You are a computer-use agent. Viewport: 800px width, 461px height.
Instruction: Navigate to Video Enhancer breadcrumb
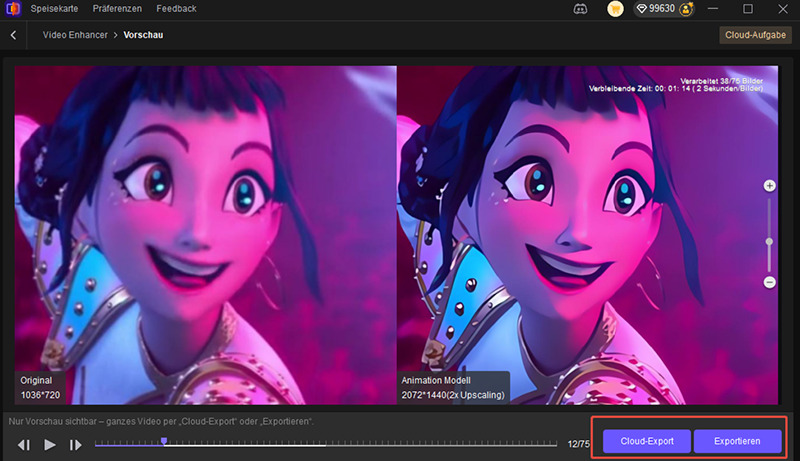click(75, 35)
